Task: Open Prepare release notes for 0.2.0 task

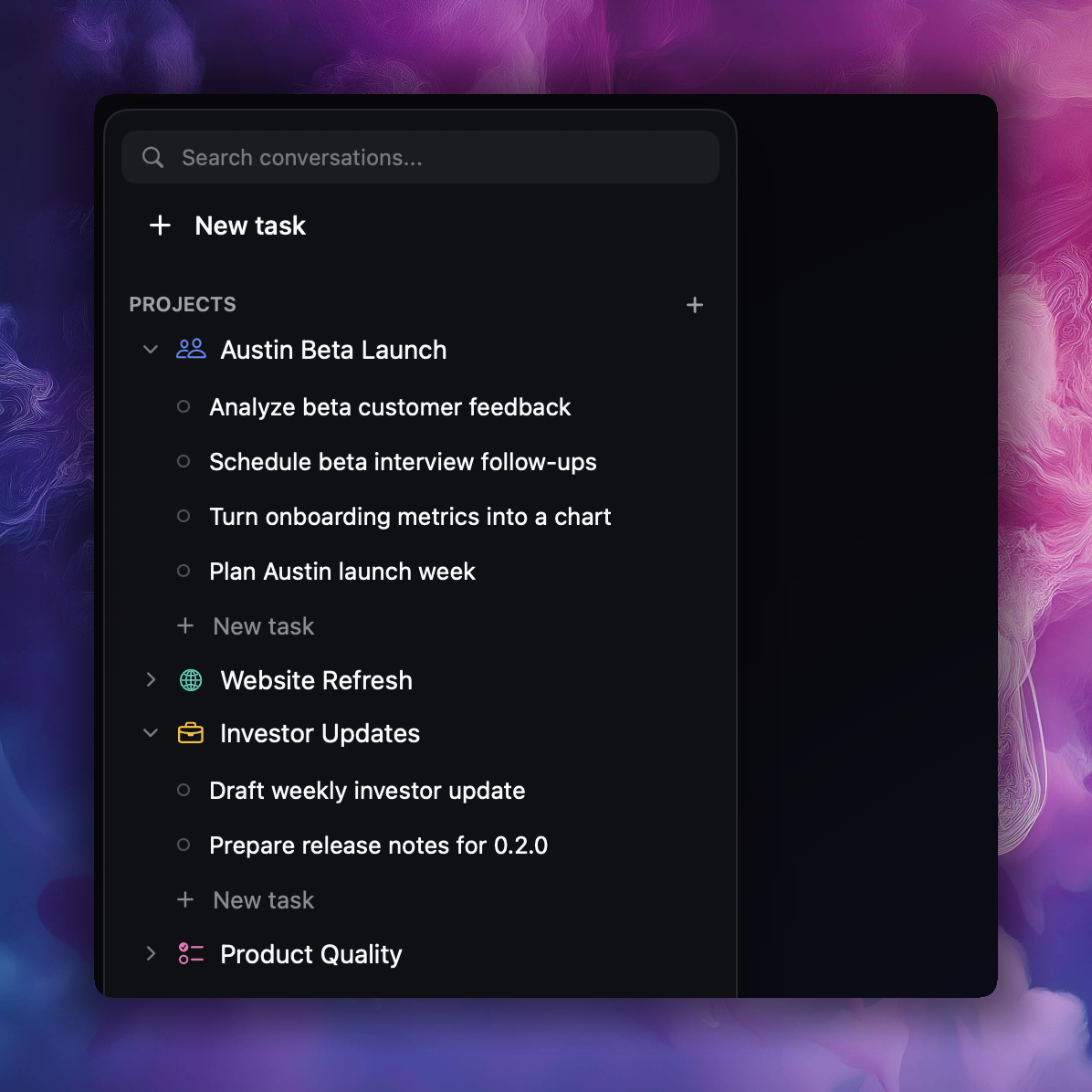Action: tap(378, 845)
